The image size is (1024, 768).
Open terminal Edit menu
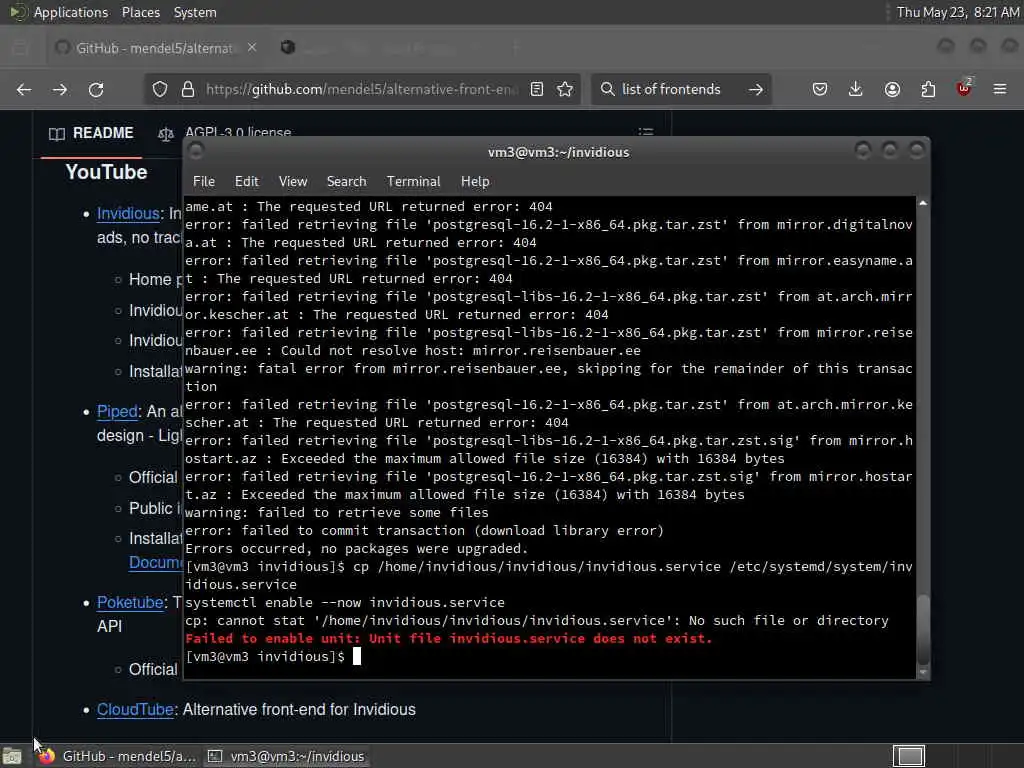(247, 182)
